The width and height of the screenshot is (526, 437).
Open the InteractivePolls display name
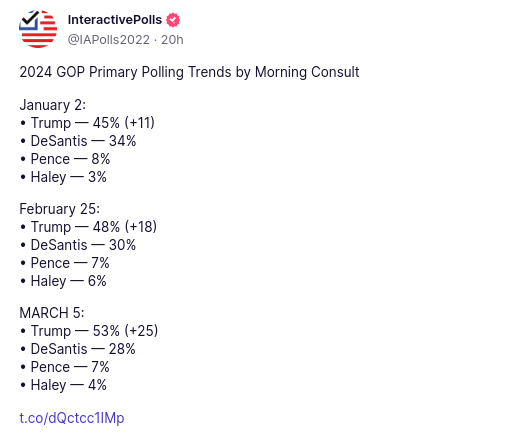[115, 20]
